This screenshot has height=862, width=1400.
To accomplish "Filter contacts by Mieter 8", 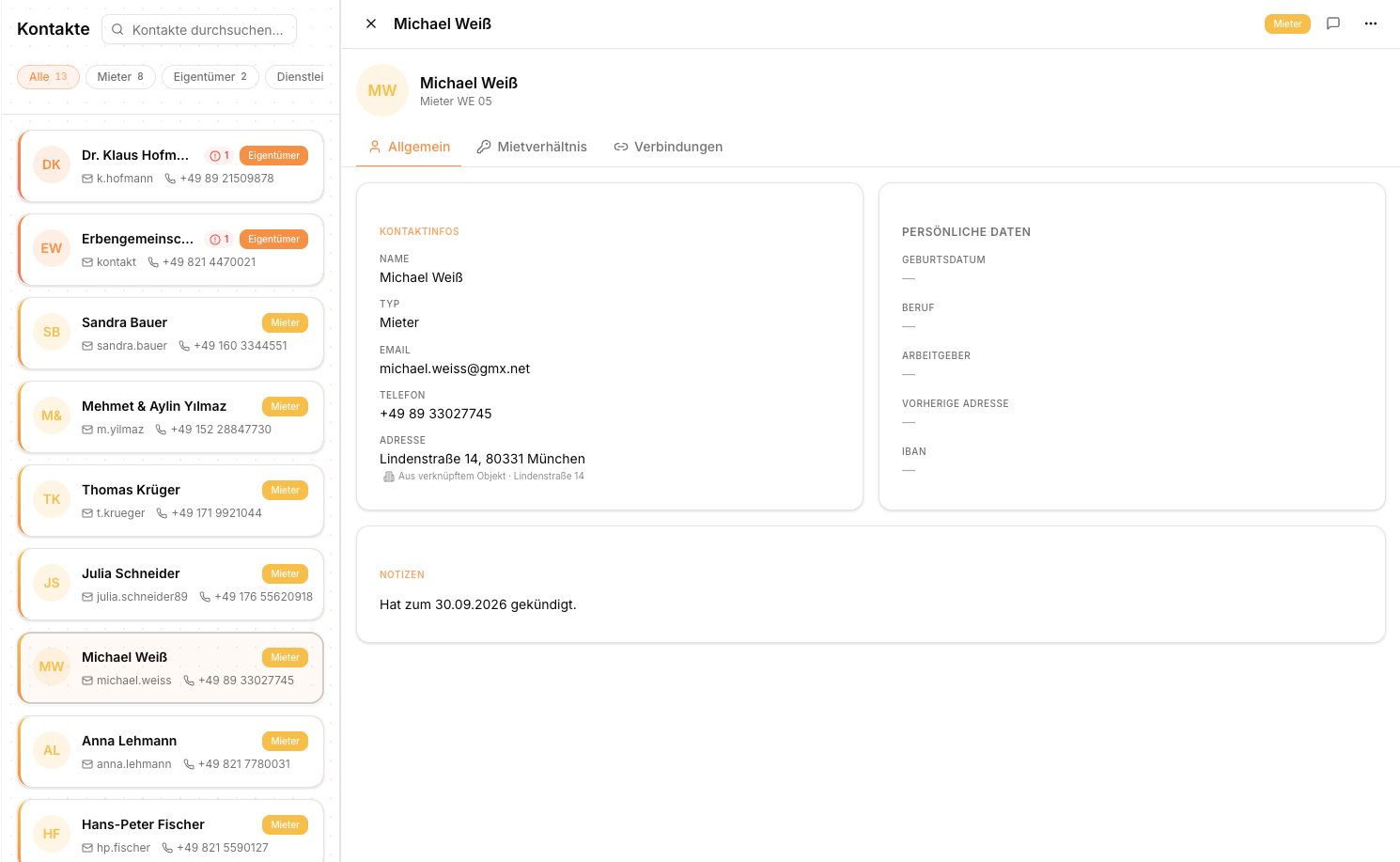I will [x=120, y=77].
